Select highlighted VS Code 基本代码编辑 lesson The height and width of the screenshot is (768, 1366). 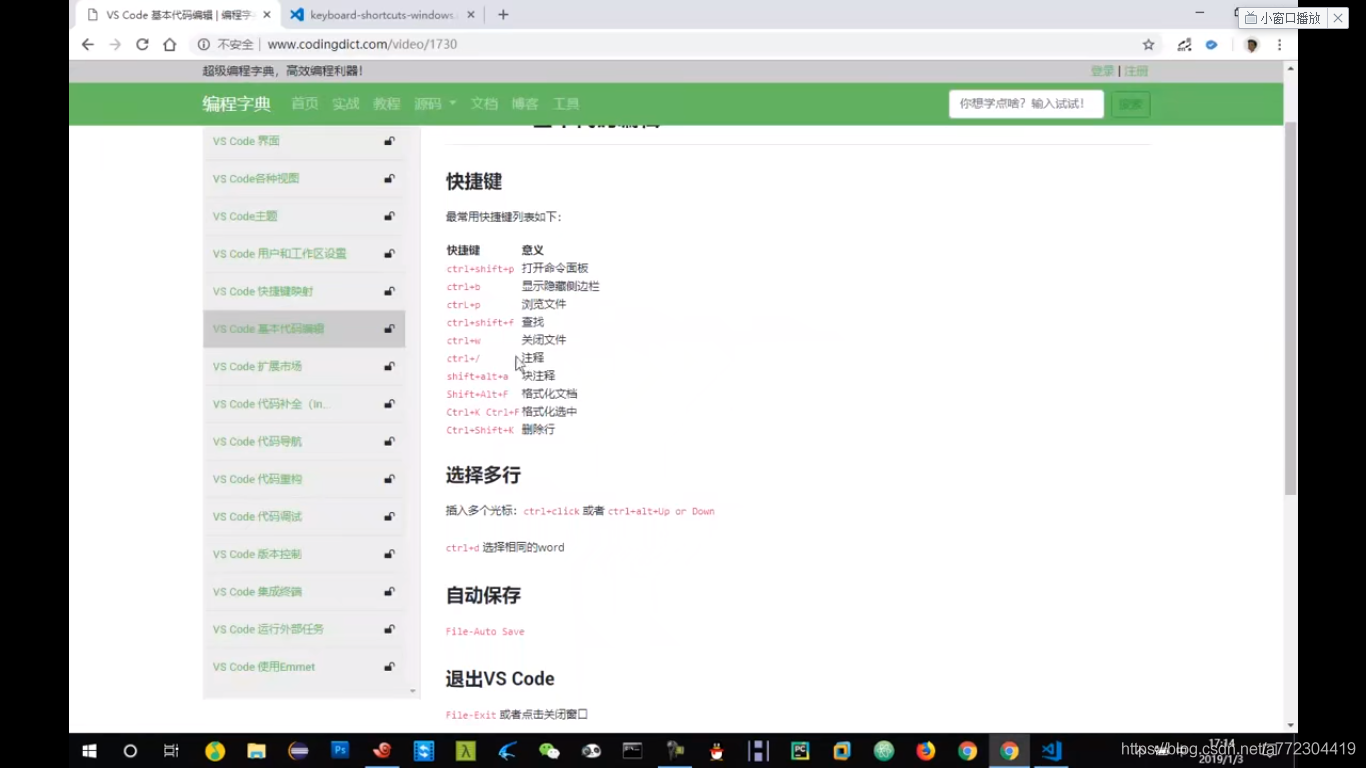pyautogui.click(x=304, y=329)
